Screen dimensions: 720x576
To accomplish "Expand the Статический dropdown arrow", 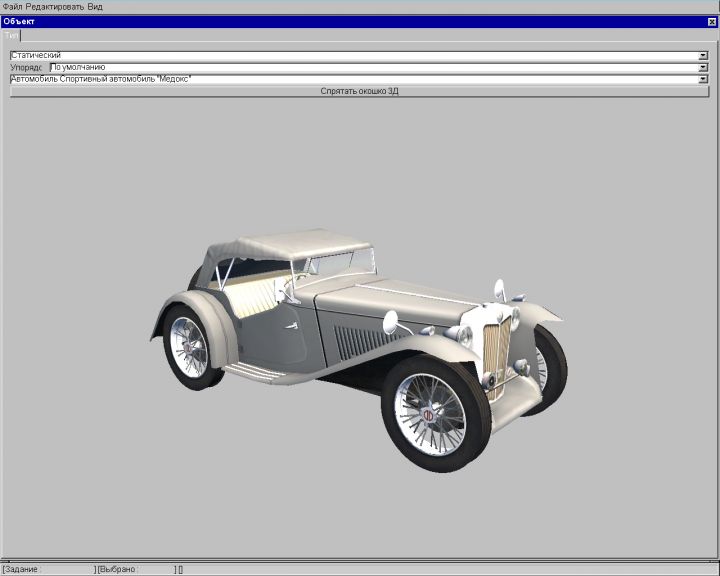I will point(703,56).
